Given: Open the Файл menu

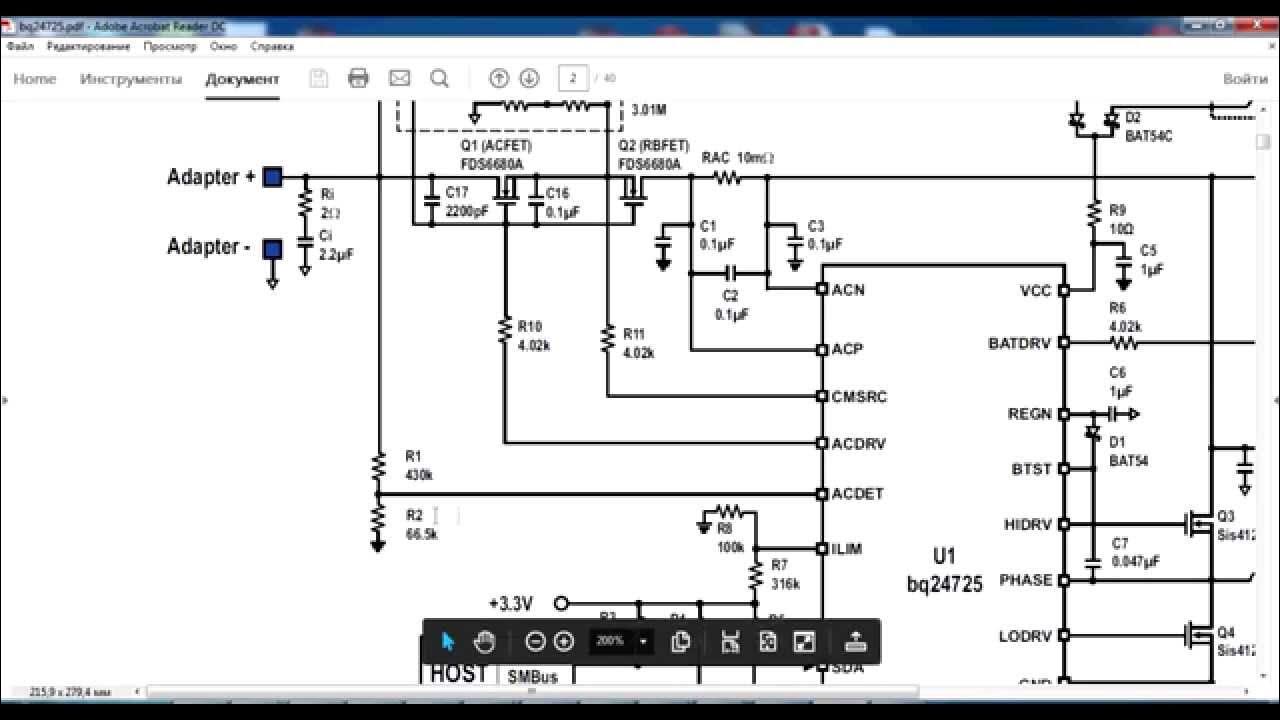Looking at the screenshot, I should tap(20, 46).
